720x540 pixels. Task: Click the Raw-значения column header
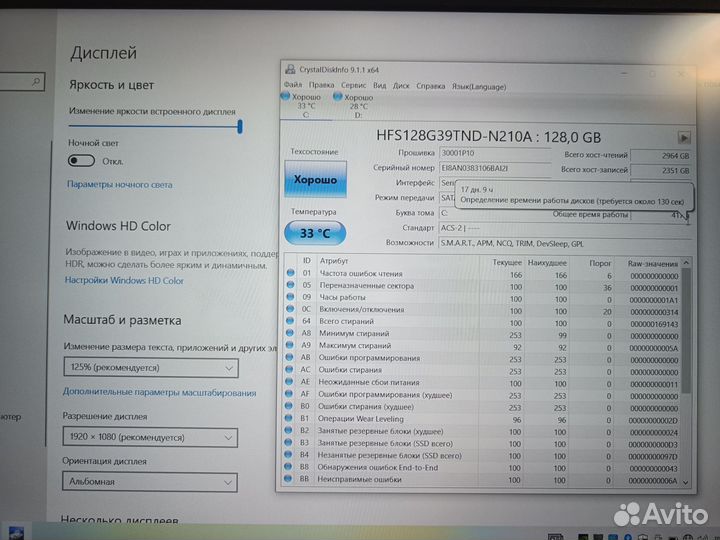tap(652, 264)
